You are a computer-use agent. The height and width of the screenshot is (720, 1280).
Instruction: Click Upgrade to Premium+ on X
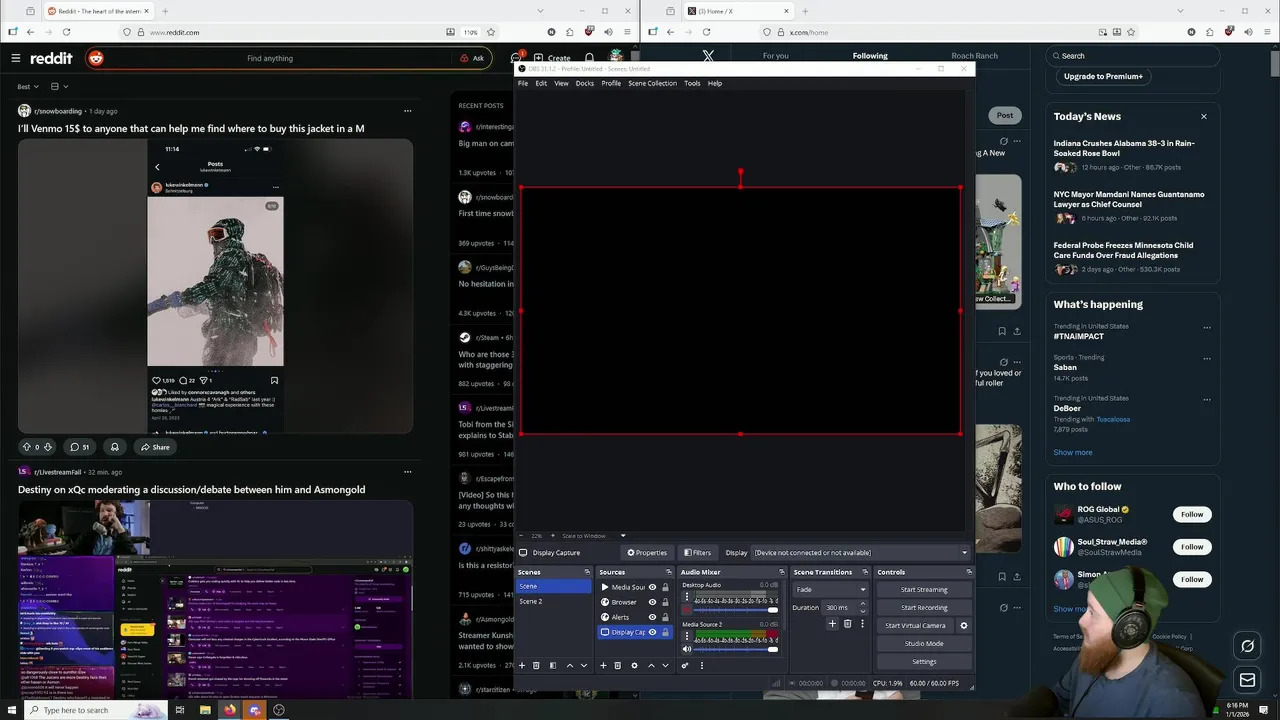pos(1103,76)
